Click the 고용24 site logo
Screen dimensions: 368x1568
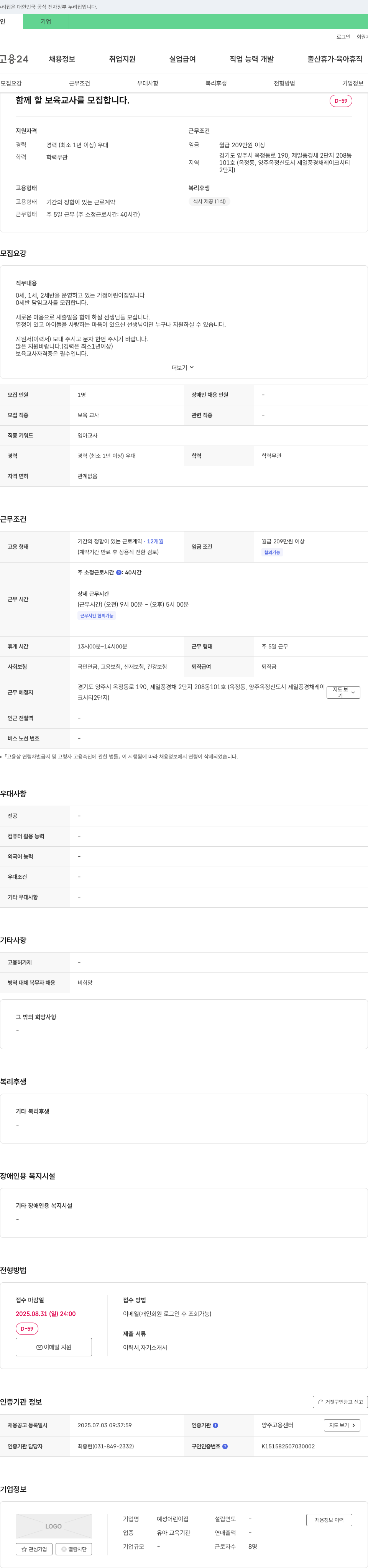tap(14, 59)
